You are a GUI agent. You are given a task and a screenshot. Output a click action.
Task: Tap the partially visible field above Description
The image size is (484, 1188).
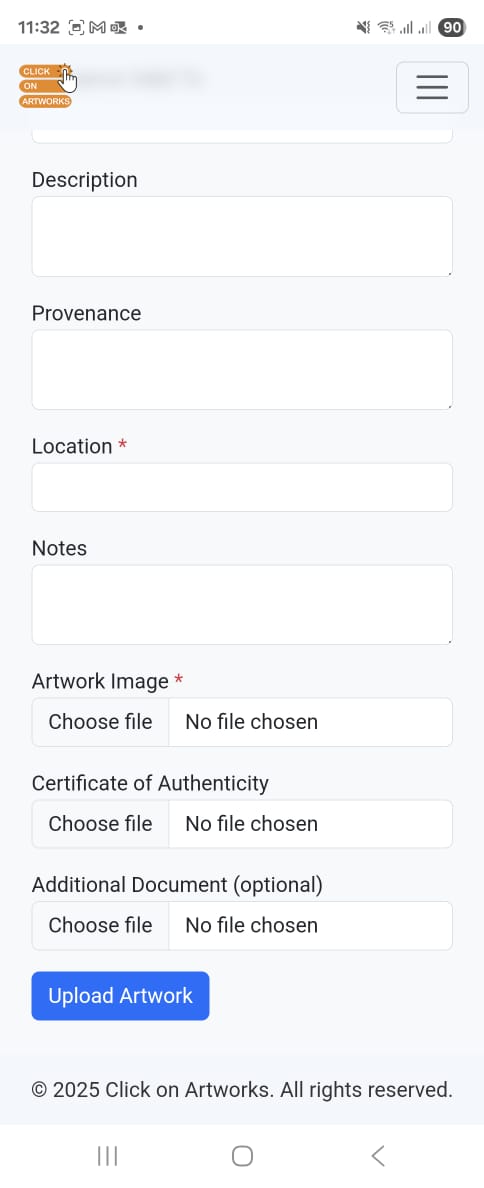click(x=242, y=136)
